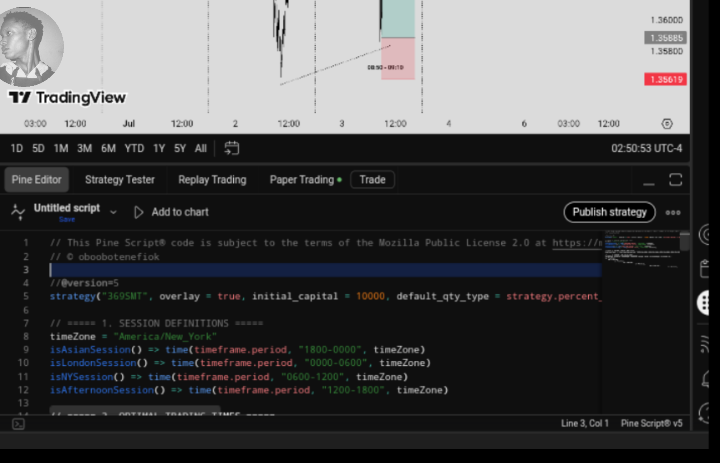
Task: Open chart settings gear on time axis
Action: click(667, 124)
